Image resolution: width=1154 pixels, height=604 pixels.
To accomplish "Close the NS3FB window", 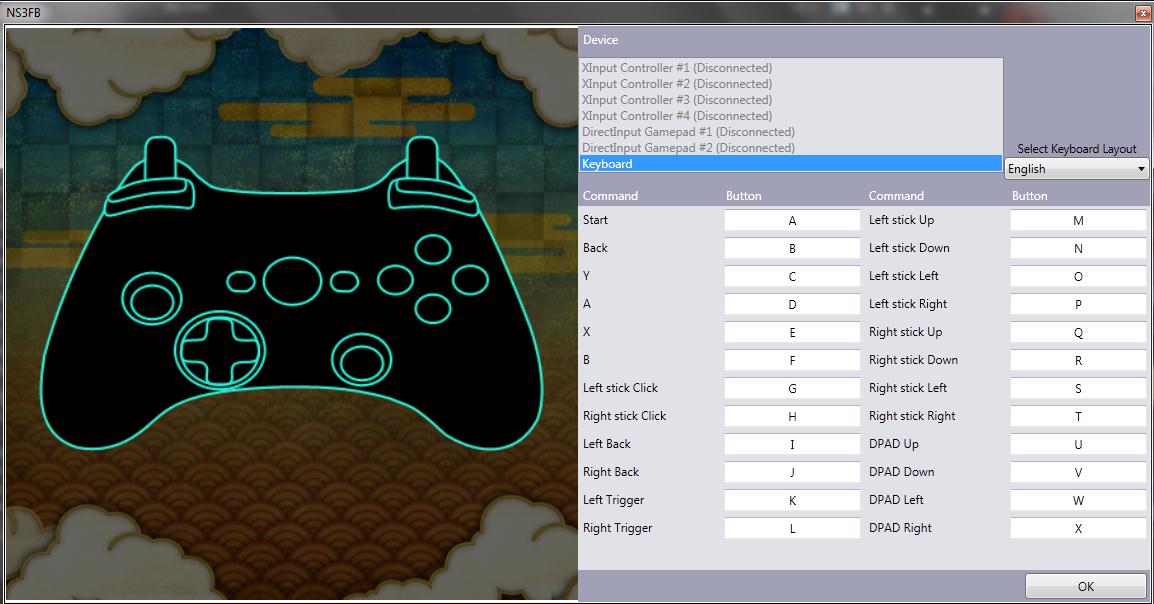I will (x=1142, y=13).
